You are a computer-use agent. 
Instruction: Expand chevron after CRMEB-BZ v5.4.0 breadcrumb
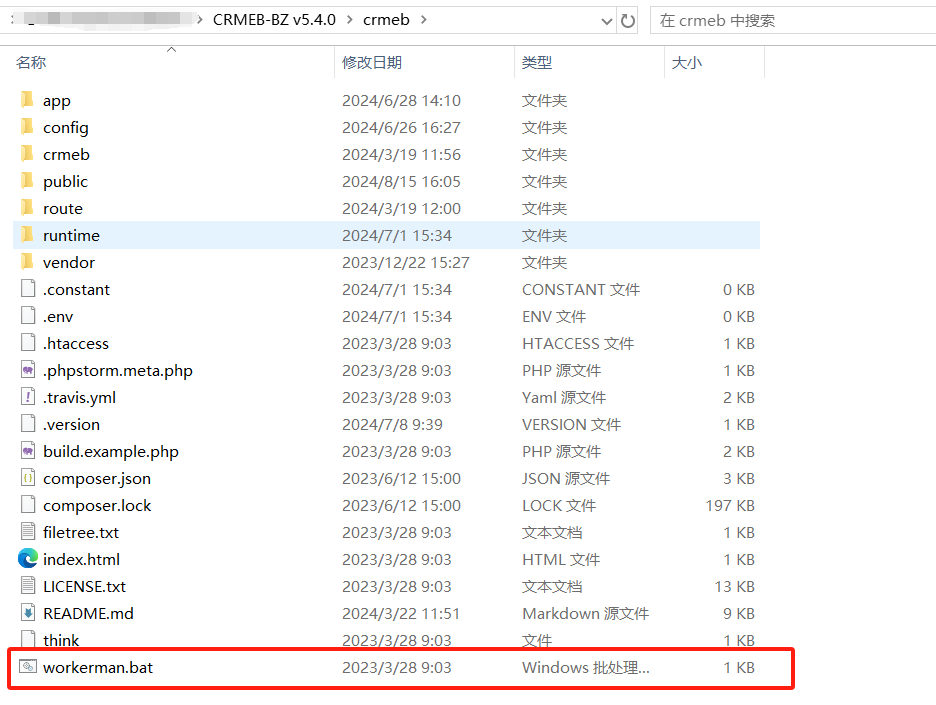(x=350, y=20)
